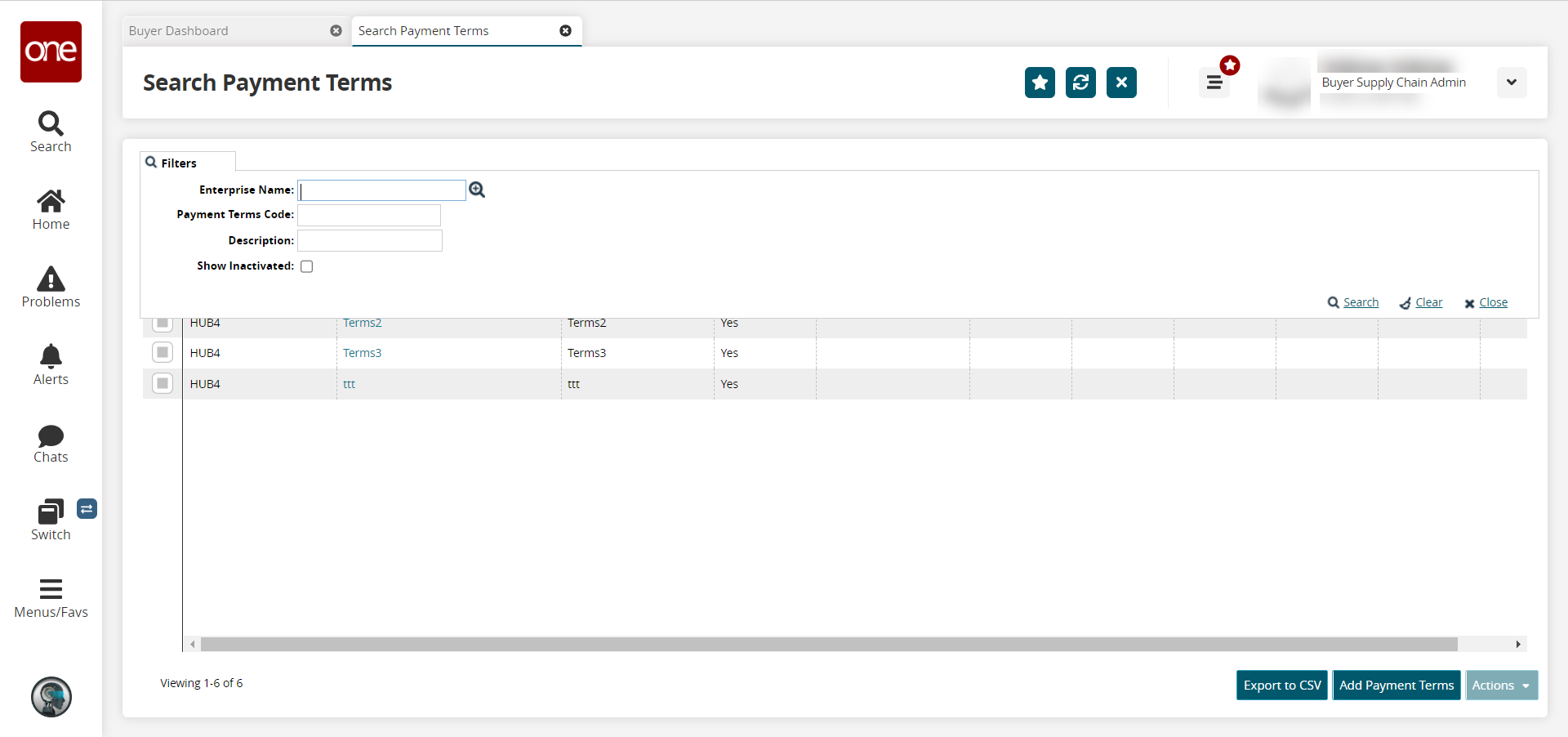Focus the Description input field
This screenshot has width=1568, height=737.
pos(370,240)
